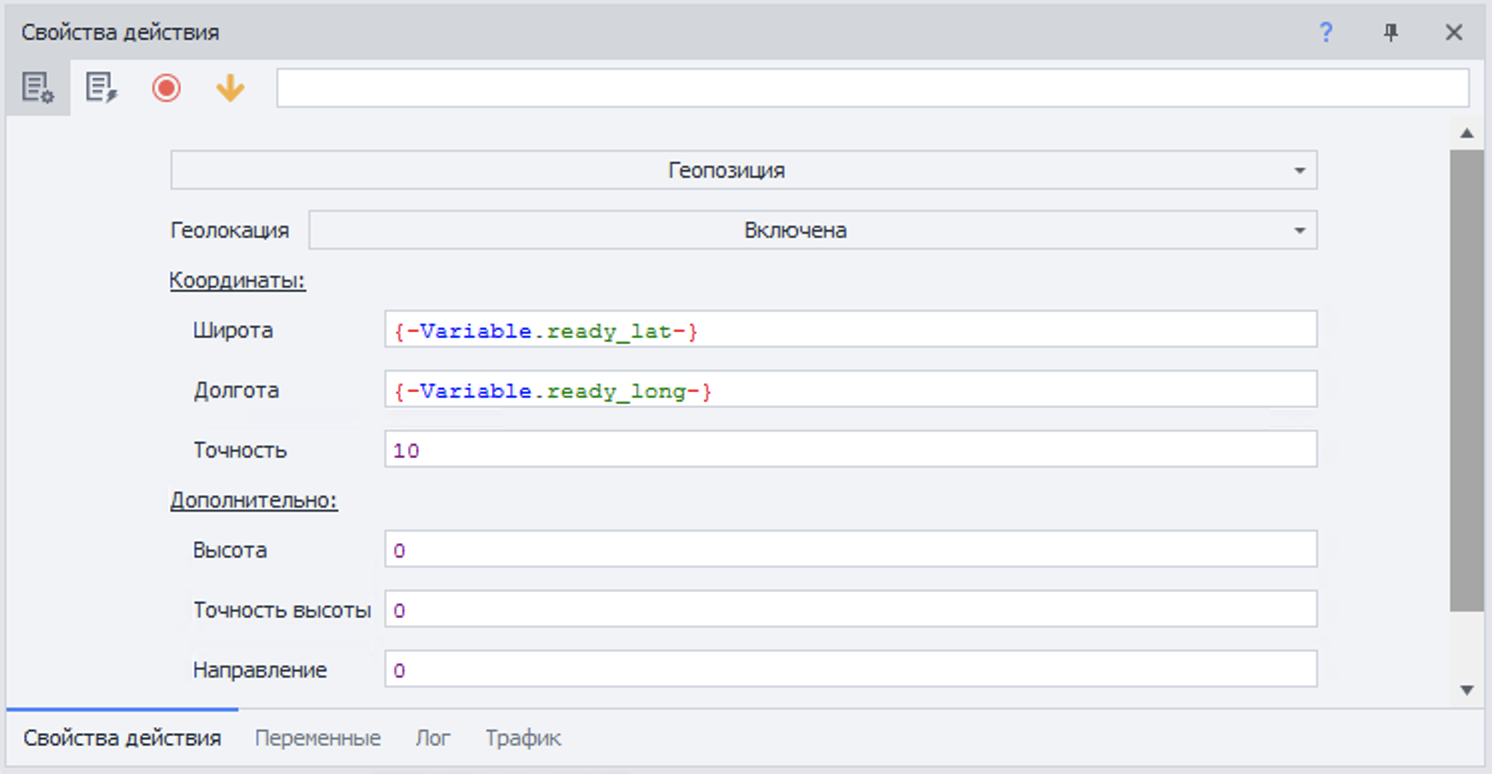This screenshot has width=1492, height=774.
Task: Switch to the Трафик tab
Action: tap(523, 739)
